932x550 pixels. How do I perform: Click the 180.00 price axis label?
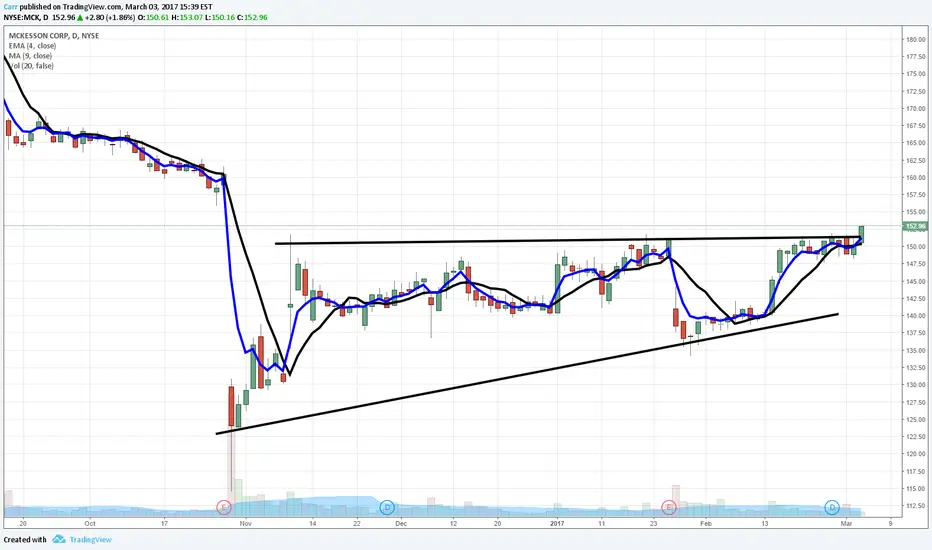[915, 40]
